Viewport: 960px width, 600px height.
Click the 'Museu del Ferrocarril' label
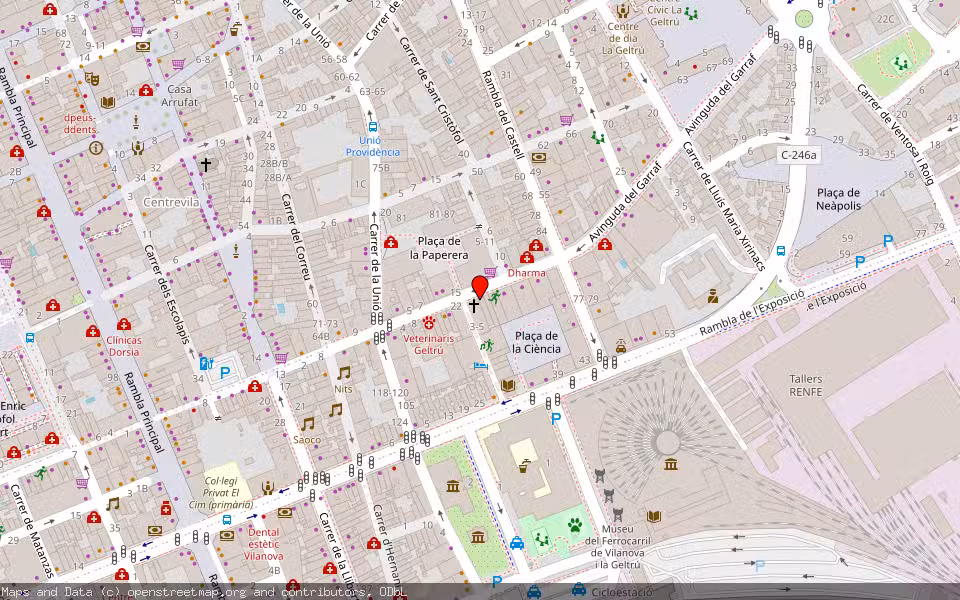[x=618, y=547]
